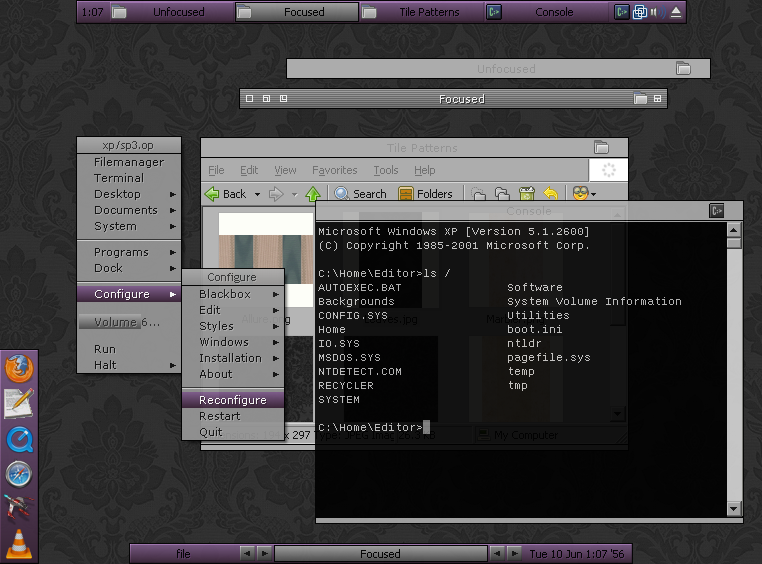
Task: Expand the Dock submenu
Action: click(129, 268)
